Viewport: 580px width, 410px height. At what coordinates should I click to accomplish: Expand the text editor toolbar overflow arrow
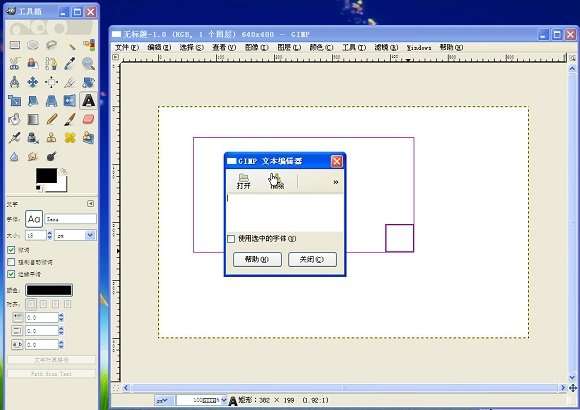click(x=335, y=182)
